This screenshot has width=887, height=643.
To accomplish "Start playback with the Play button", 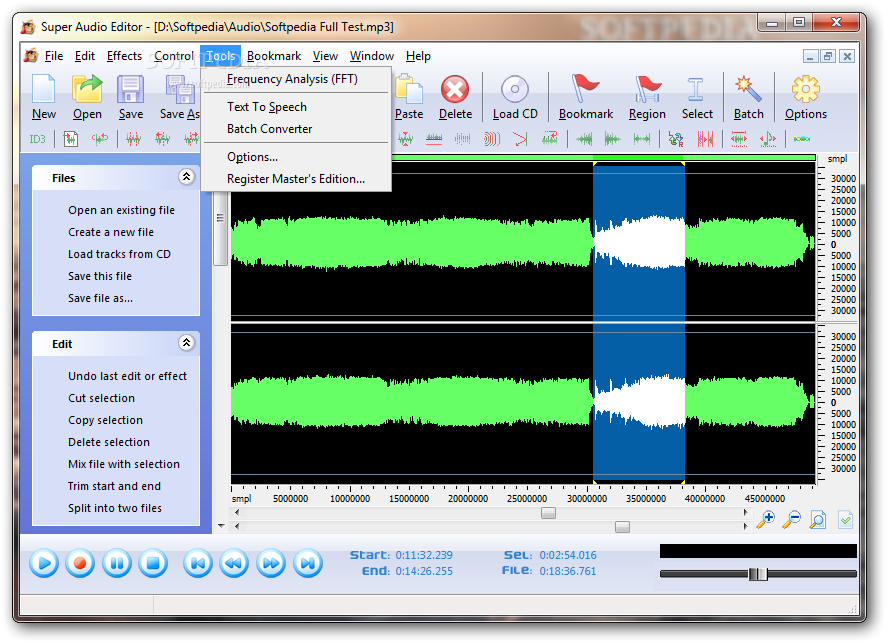I will (44, 563).
